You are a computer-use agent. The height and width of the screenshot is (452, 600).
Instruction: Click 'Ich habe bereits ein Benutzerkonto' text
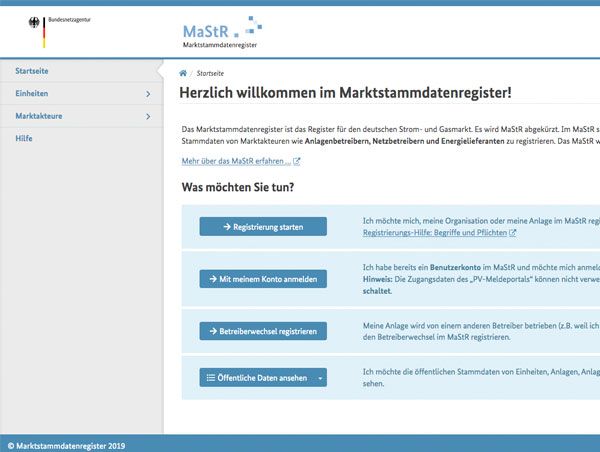[x=422, y=267]
